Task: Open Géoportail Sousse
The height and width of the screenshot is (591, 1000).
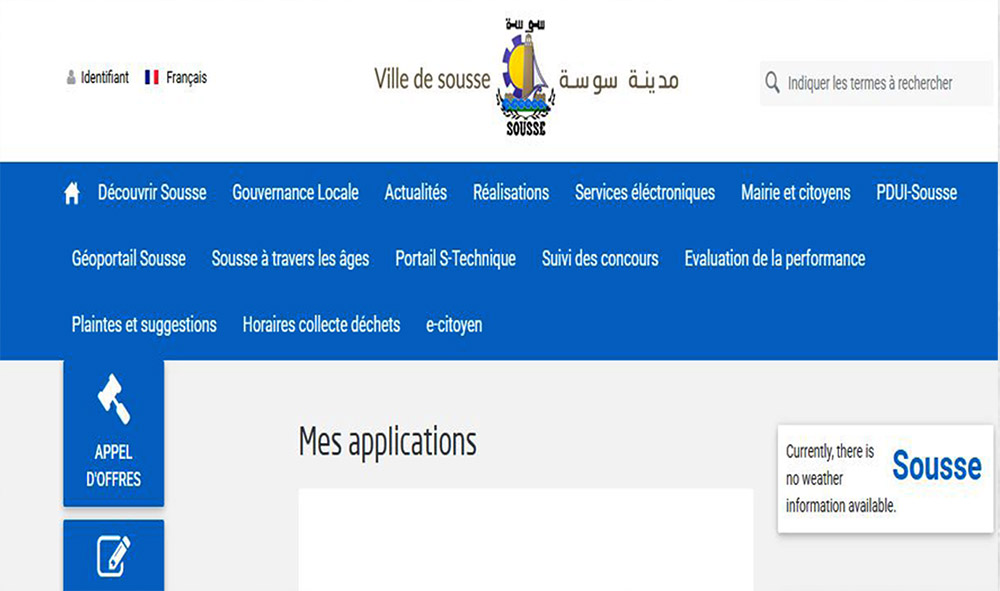Action: pyautogui.click(x=129, y=259)
